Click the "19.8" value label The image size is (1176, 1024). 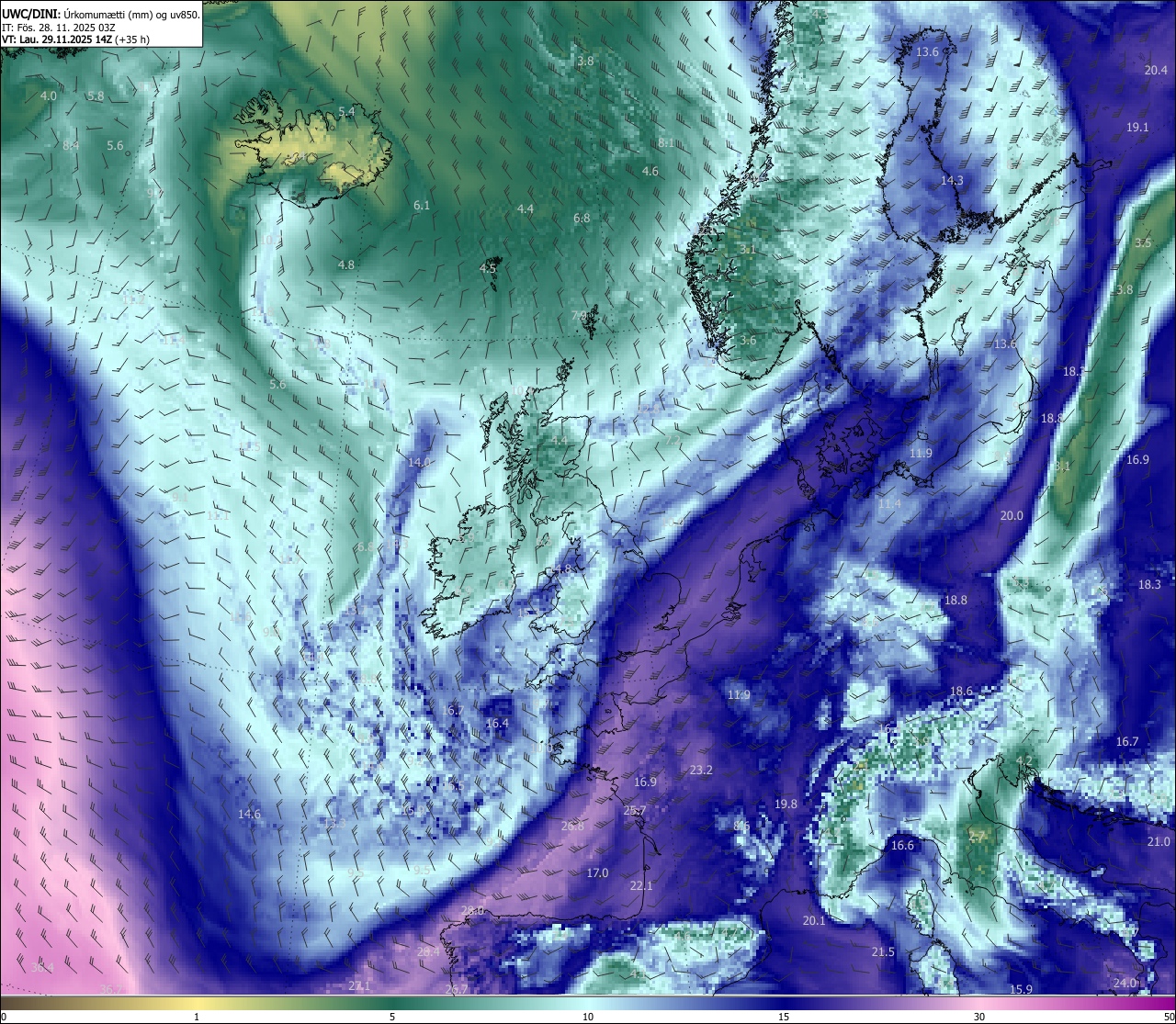click(x=786, y=804)
